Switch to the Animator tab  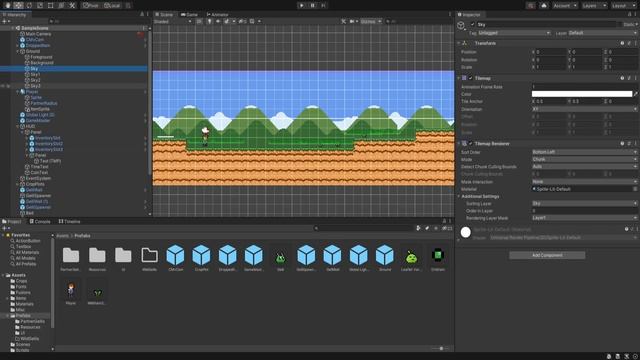click(218, 15)
